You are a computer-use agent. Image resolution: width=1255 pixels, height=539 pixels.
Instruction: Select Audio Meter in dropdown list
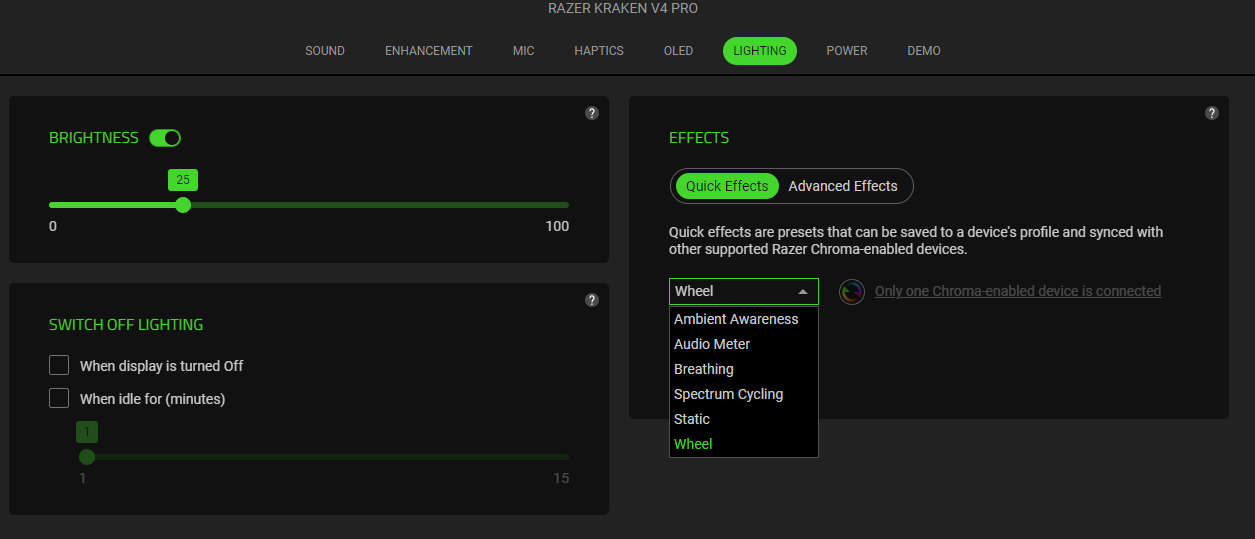click(712, 344)
